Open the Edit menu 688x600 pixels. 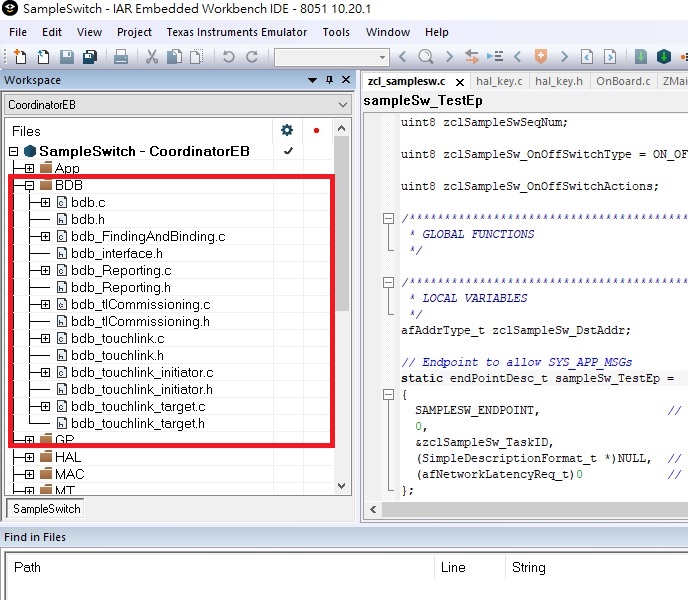click(52, 32)
